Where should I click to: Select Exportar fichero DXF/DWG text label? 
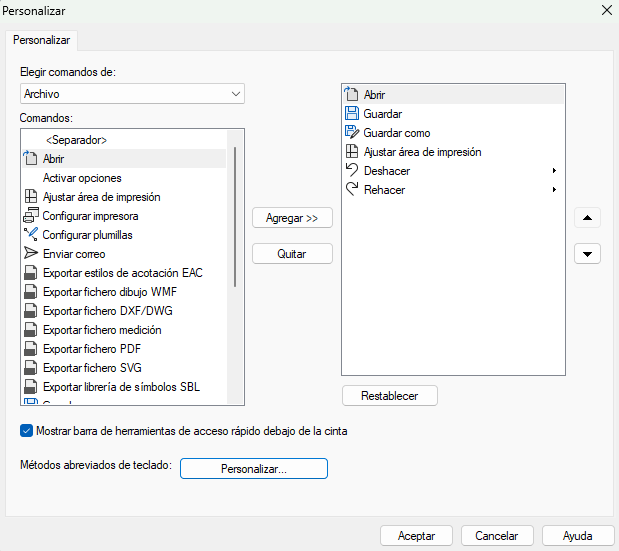[x=108, y=311]
